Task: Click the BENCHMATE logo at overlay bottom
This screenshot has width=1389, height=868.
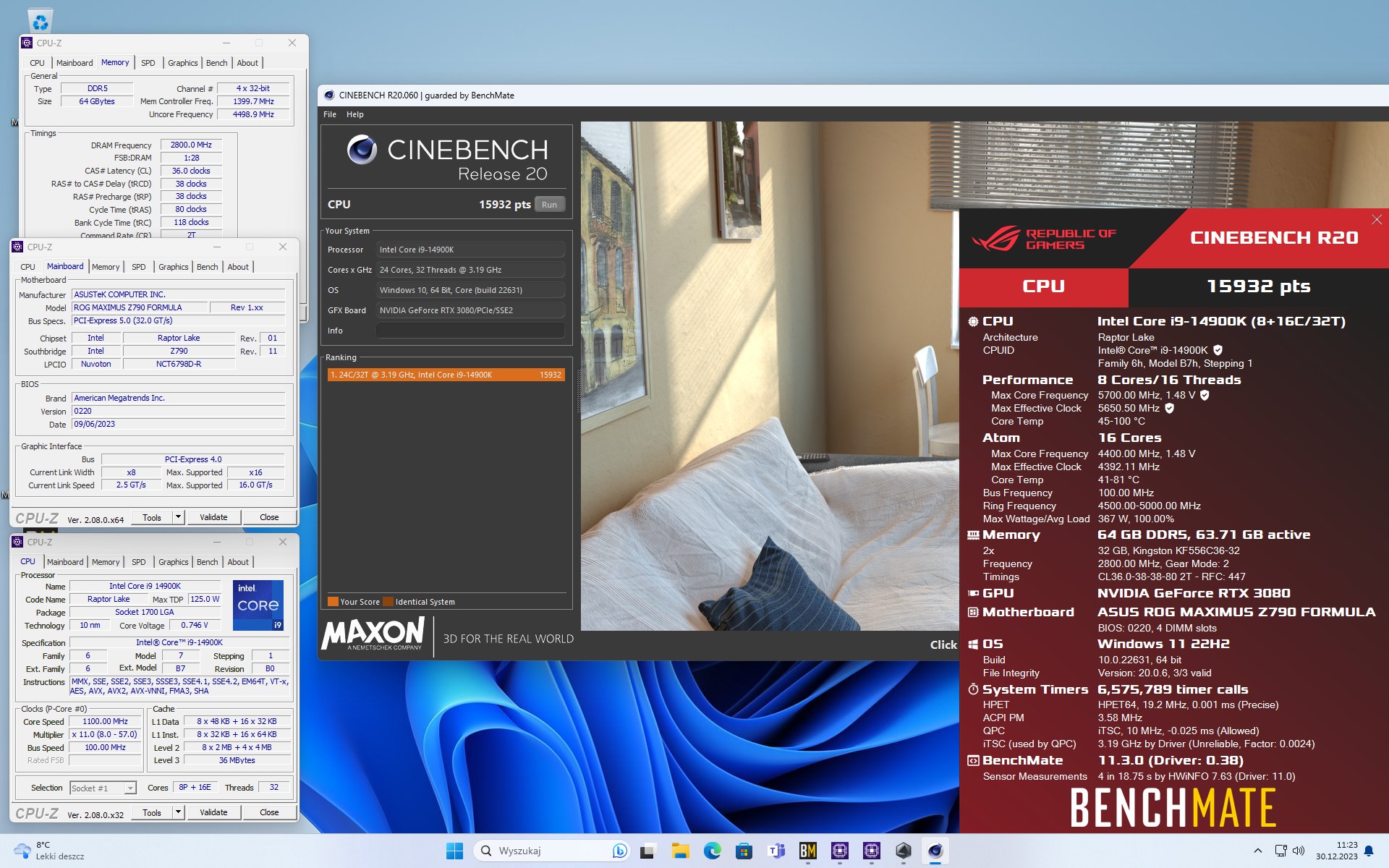Action: 1173,807
